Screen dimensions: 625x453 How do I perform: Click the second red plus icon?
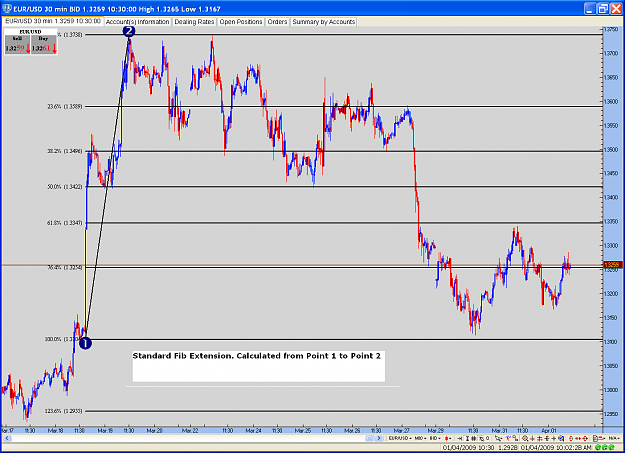[554, 438]
